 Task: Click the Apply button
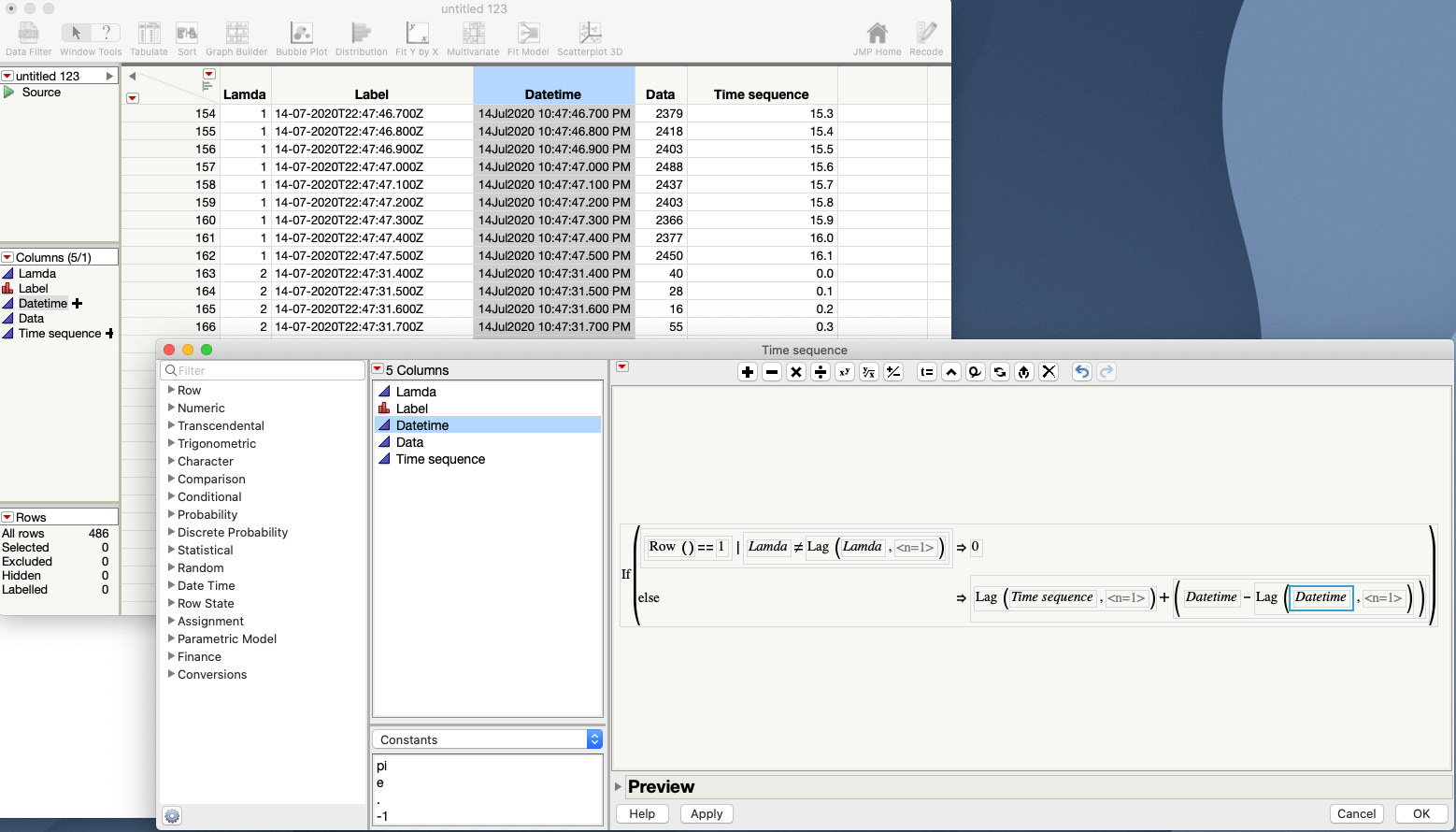(x=707, y=813)
